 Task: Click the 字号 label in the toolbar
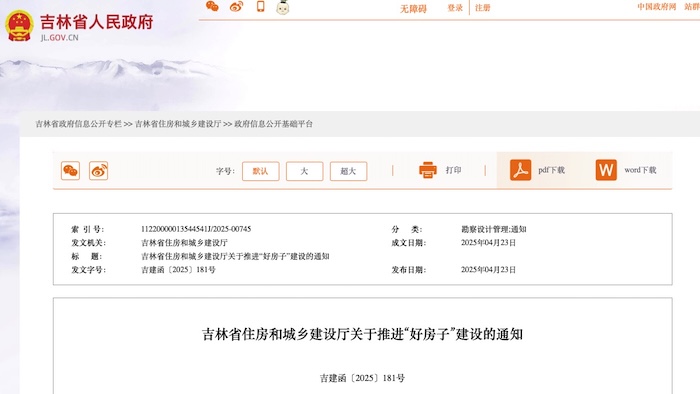(x=225, y=171)
